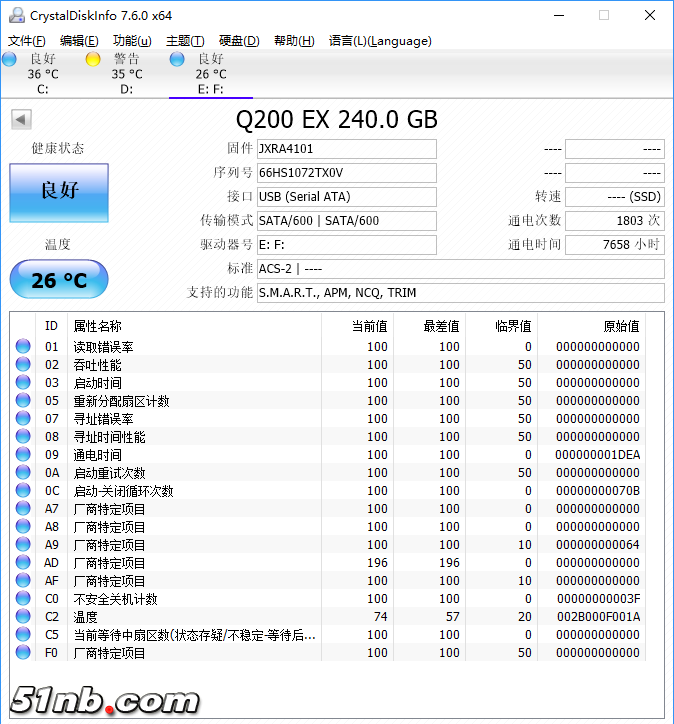Click the 良好 health status button
Screen dimensions: 674x724
[x=59, y=191]
